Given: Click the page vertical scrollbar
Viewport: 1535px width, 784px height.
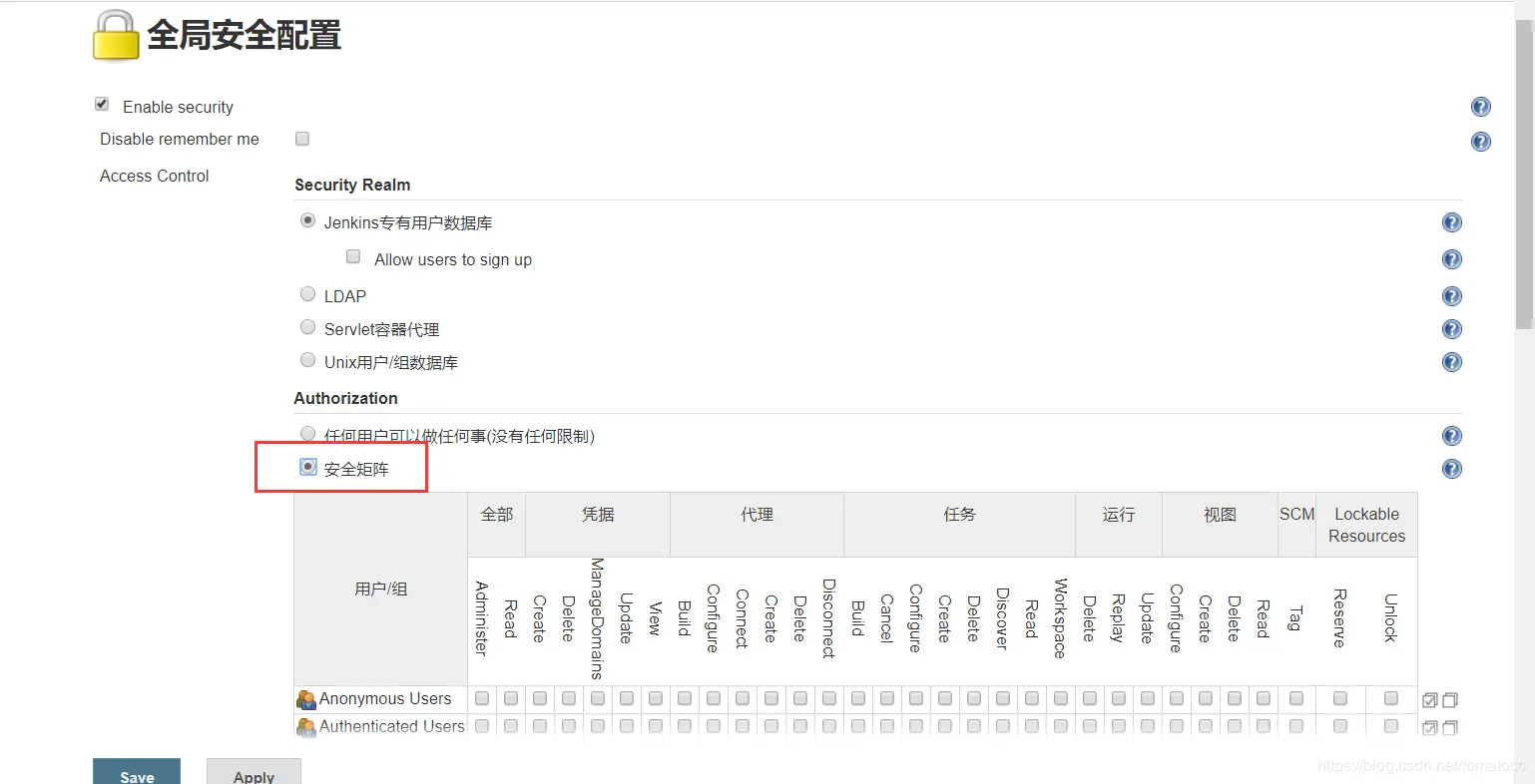Looking at the screenshot, I should tap(1524, 175).
